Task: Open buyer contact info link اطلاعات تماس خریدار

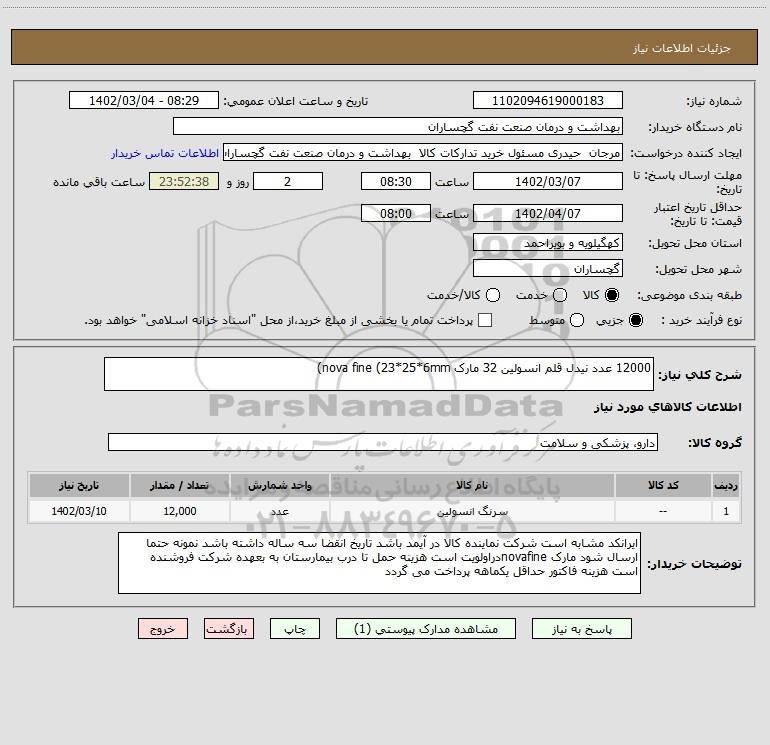Action: tap(165, 153)
